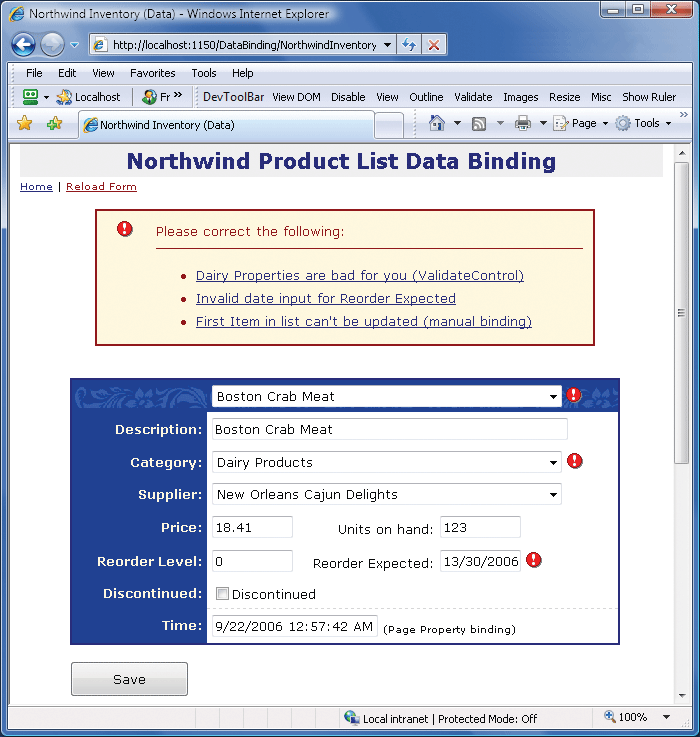Viewport: 700px width, 737px height.
Task: Open the Category Dairy Products dropdown
Action: click(386, 462)
